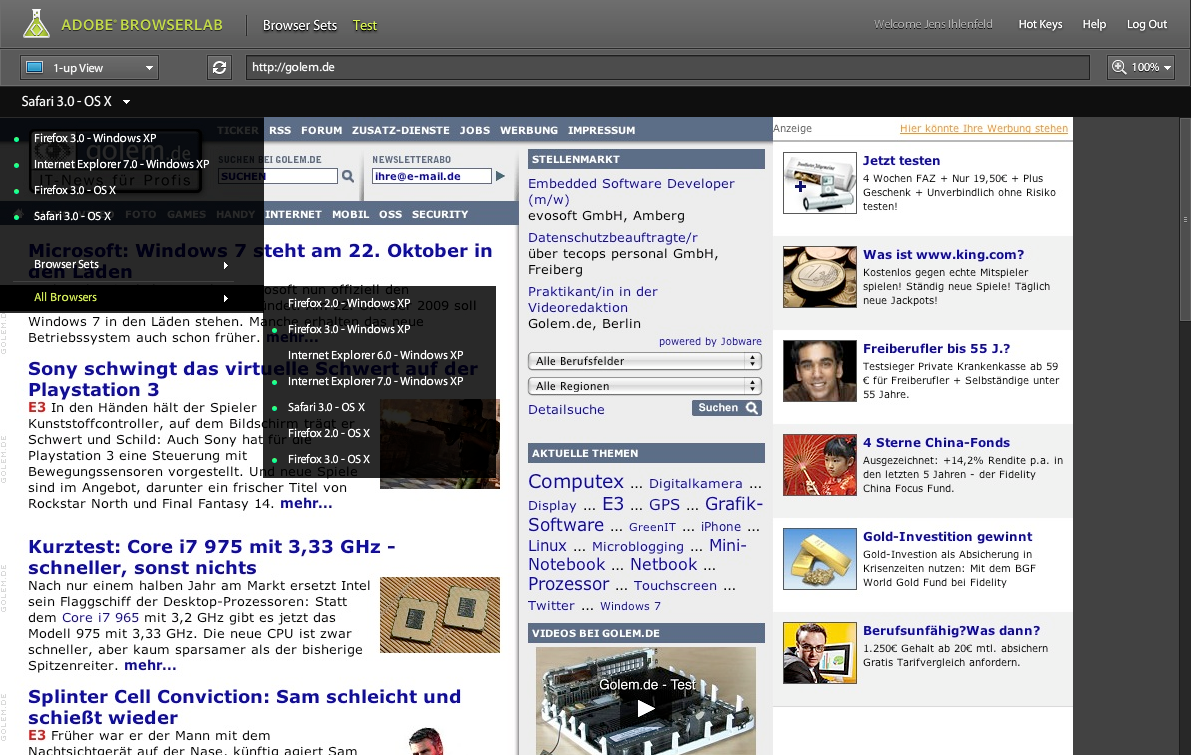Play the Golem.de Test video

coord(646,709)
